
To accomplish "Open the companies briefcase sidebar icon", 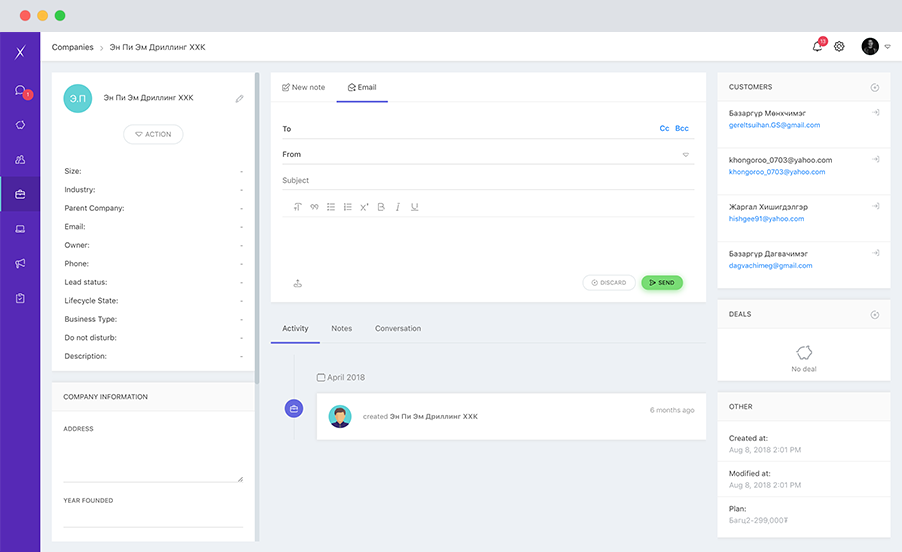I will (20, 194).
